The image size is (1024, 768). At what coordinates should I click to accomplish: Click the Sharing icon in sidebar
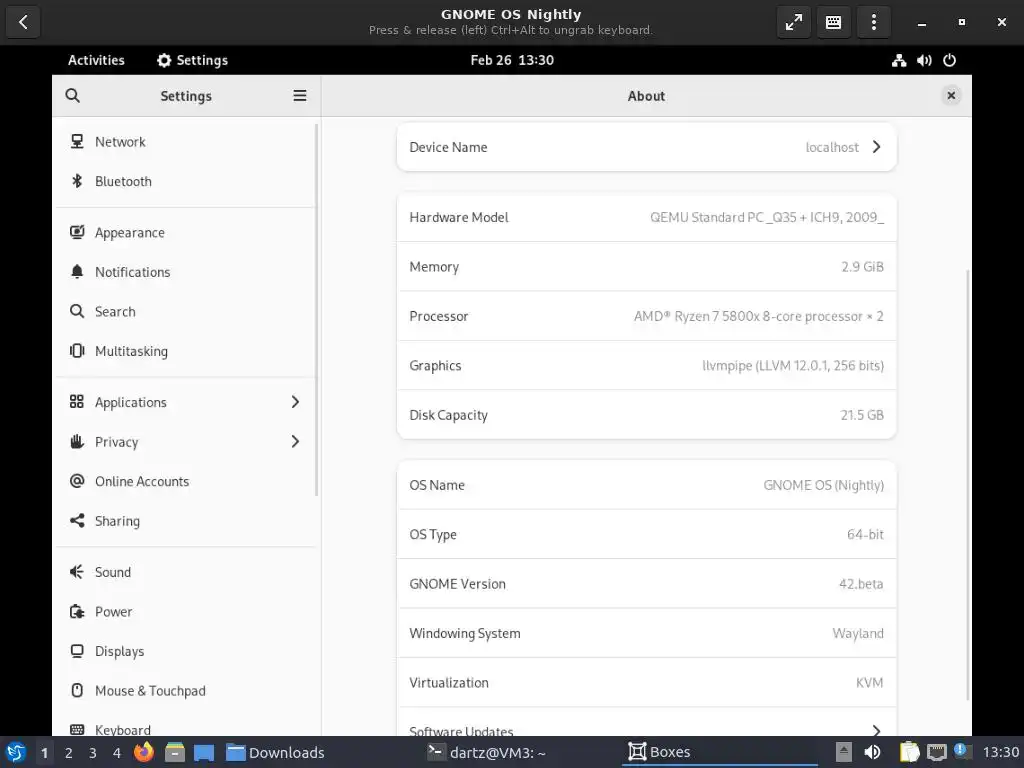(77, 520)
